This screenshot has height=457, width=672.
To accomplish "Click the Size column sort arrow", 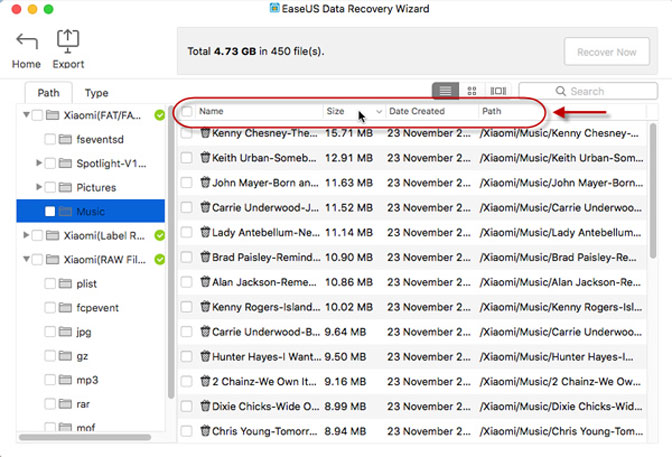I will (379, 111).
